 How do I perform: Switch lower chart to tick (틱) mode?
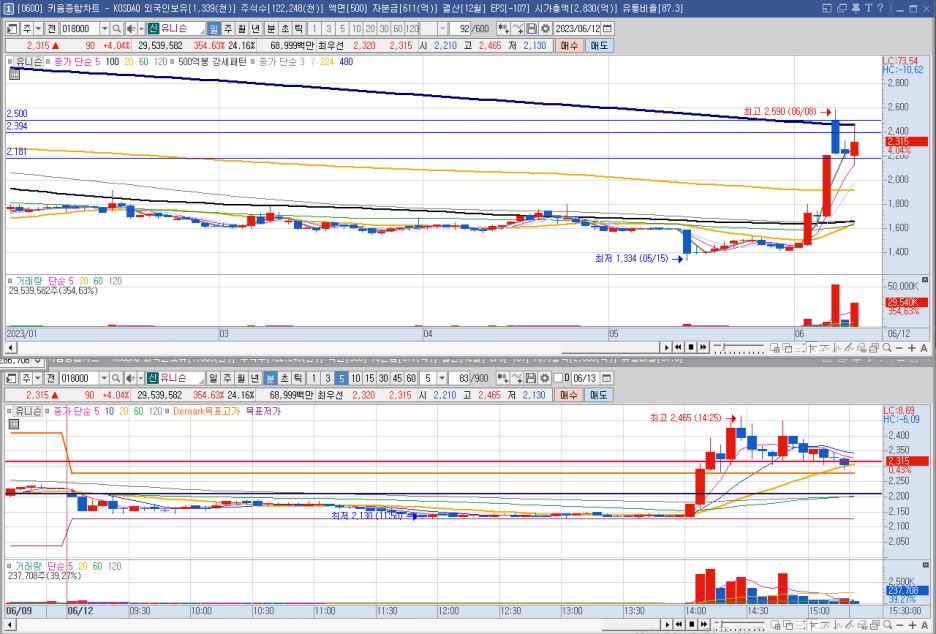tap(298, 378)
